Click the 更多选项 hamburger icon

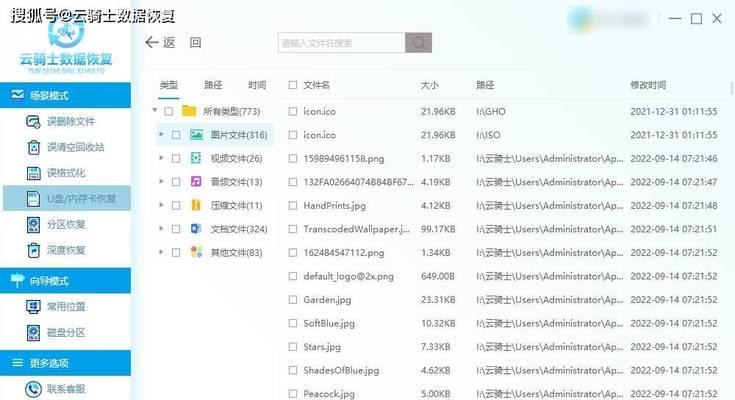17,363
